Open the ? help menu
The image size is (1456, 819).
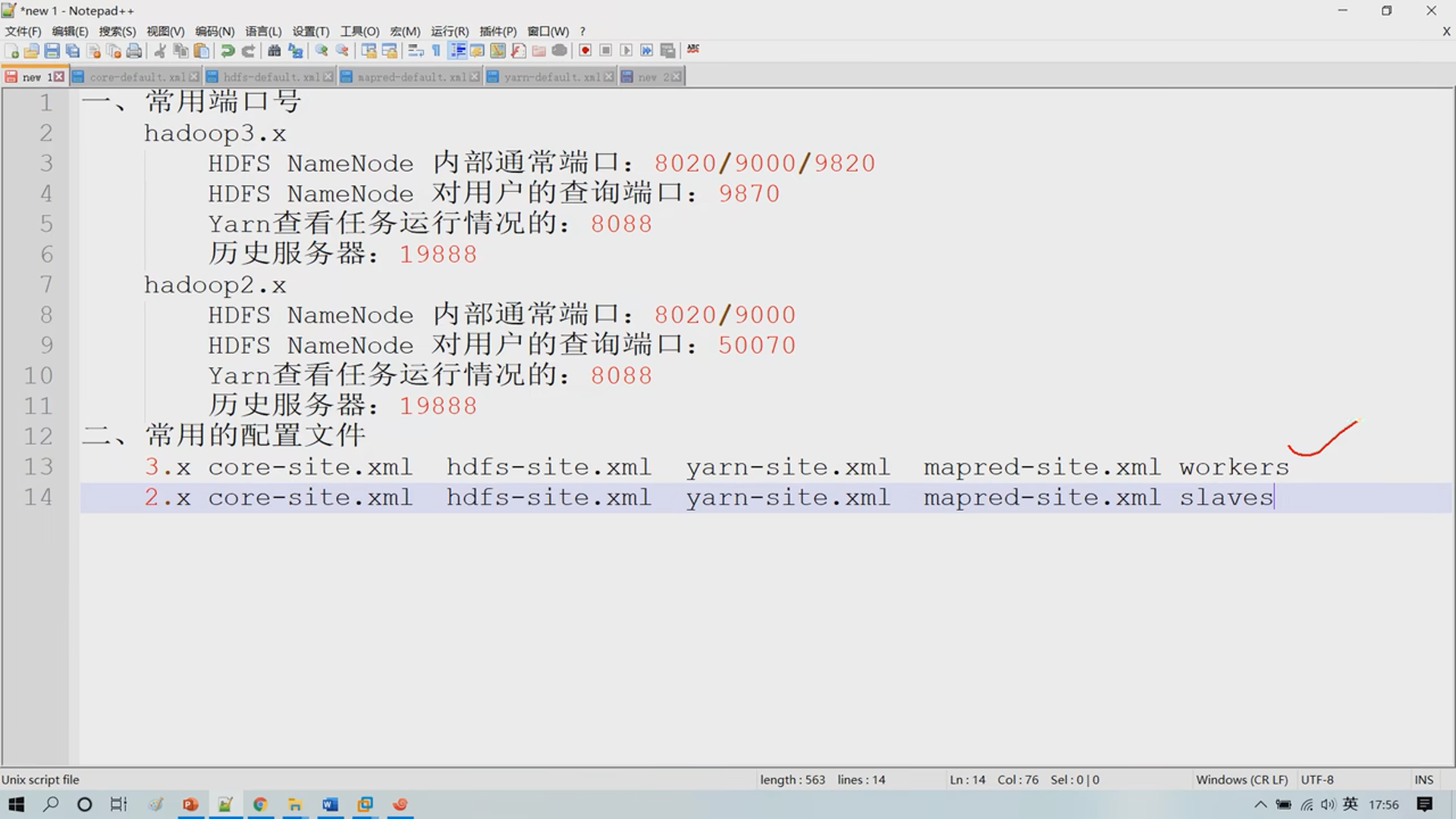click(582, 31)
